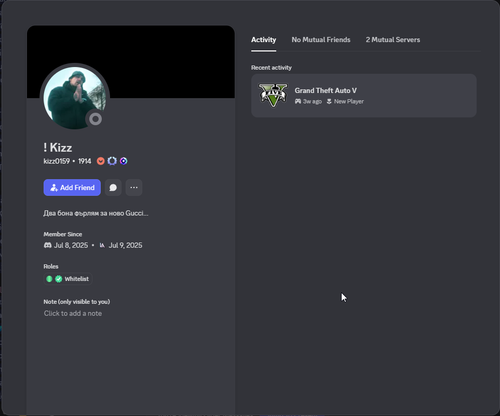Click the server icon beside Jul 9, 2025

click(x=102, y=245)
